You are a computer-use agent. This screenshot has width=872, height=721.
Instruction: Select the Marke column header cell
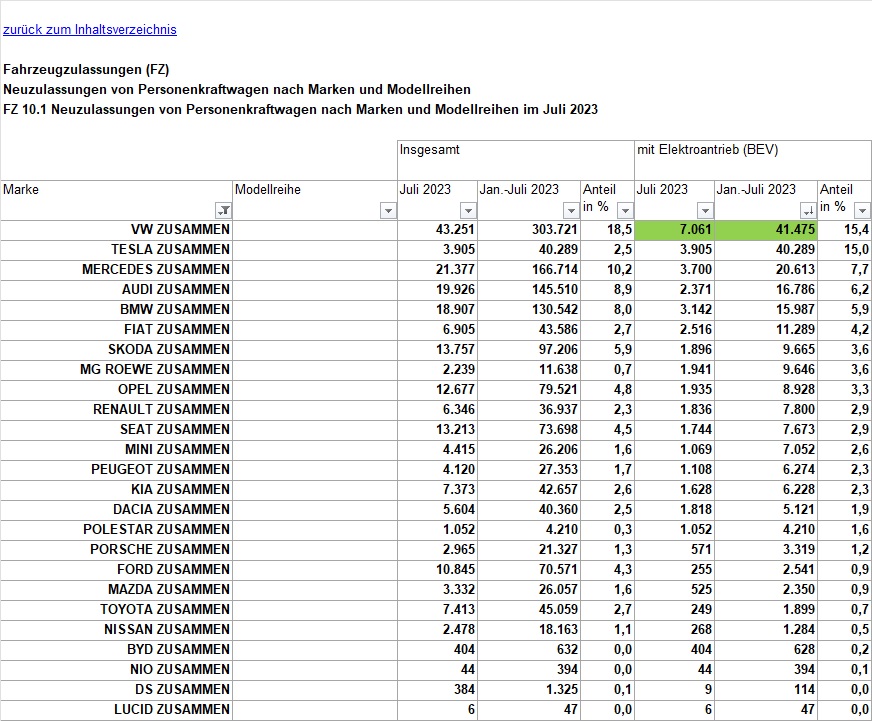click(x=100, y=189)
